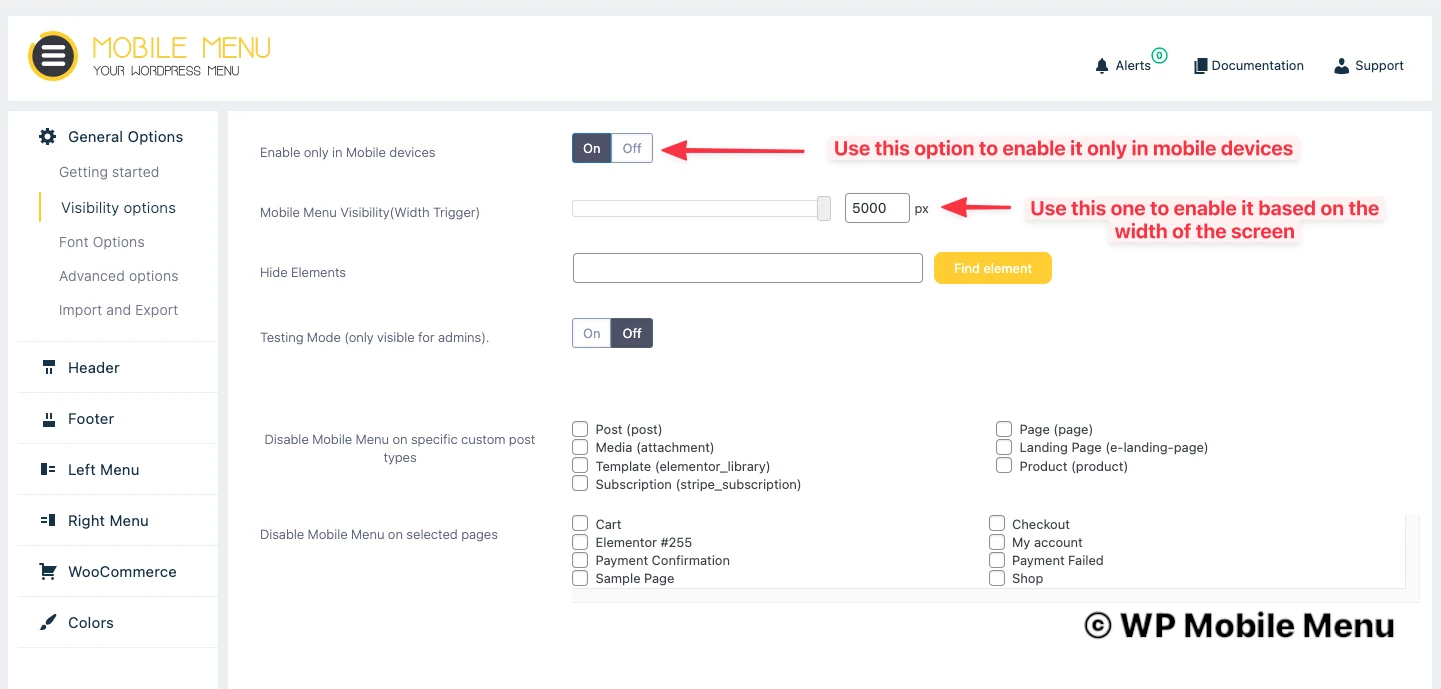Click the Width Trigger slider handle

pyautogui.click(x=824, y=208)
